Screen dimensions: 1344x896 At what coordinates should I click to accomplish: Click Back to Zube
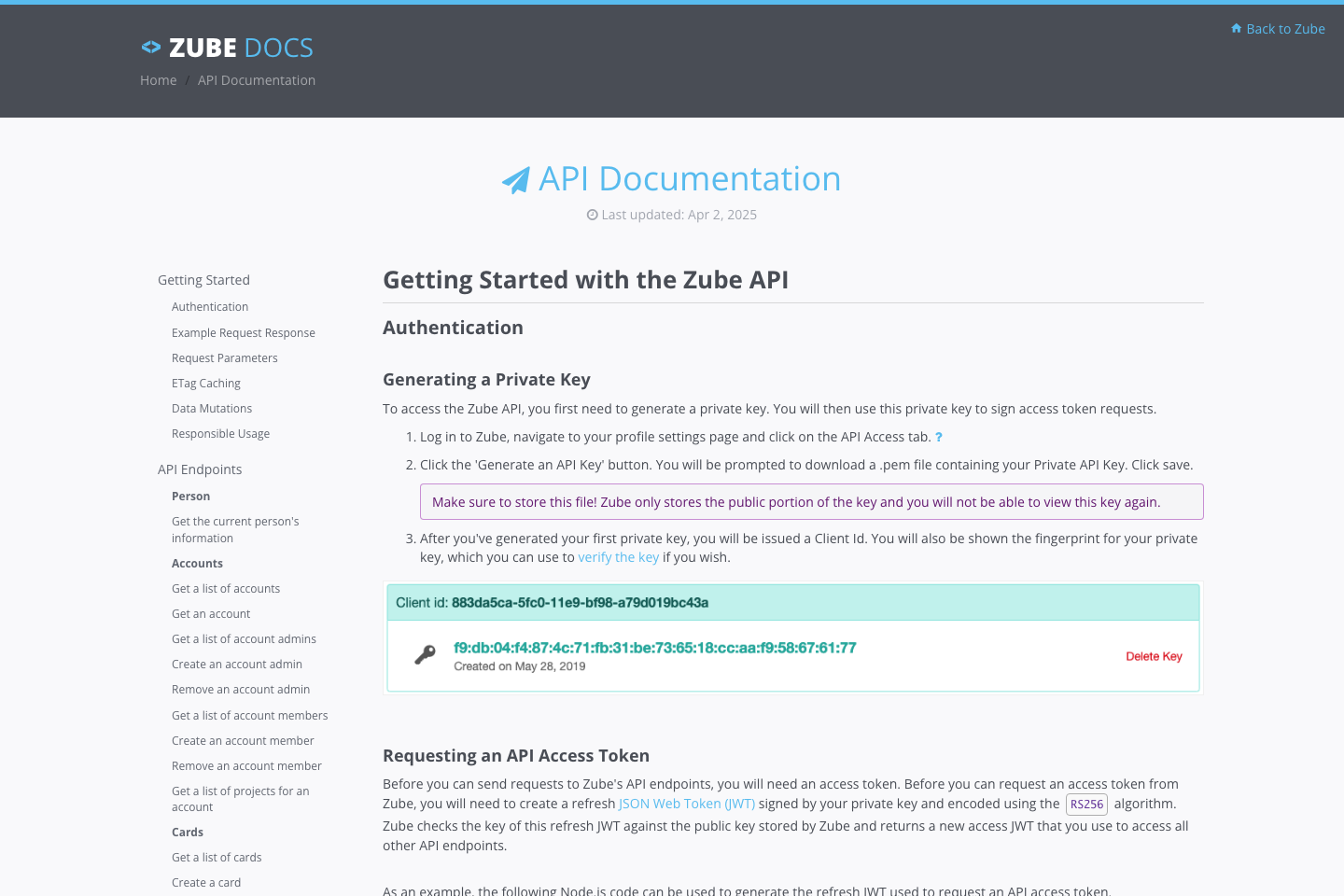coord(1285,28)
